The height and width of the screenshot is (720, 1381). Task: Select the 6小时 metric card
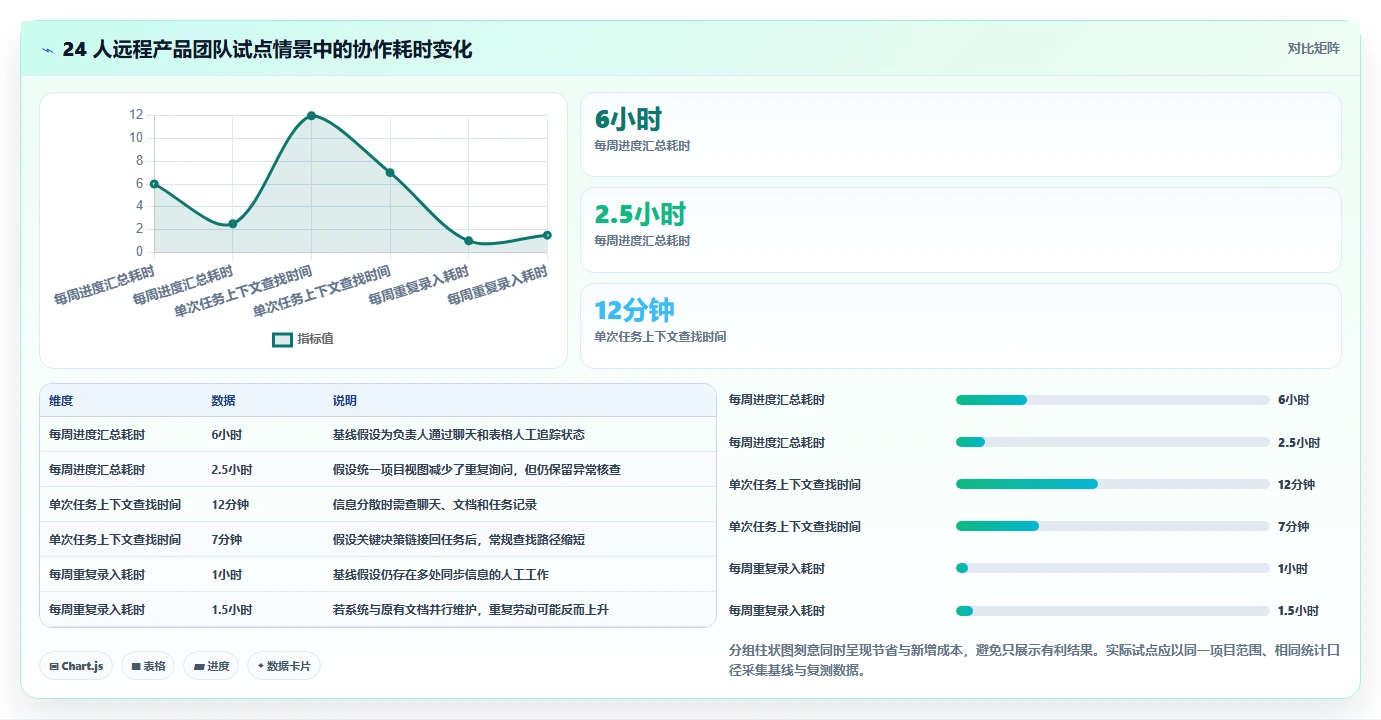[960, 135]
